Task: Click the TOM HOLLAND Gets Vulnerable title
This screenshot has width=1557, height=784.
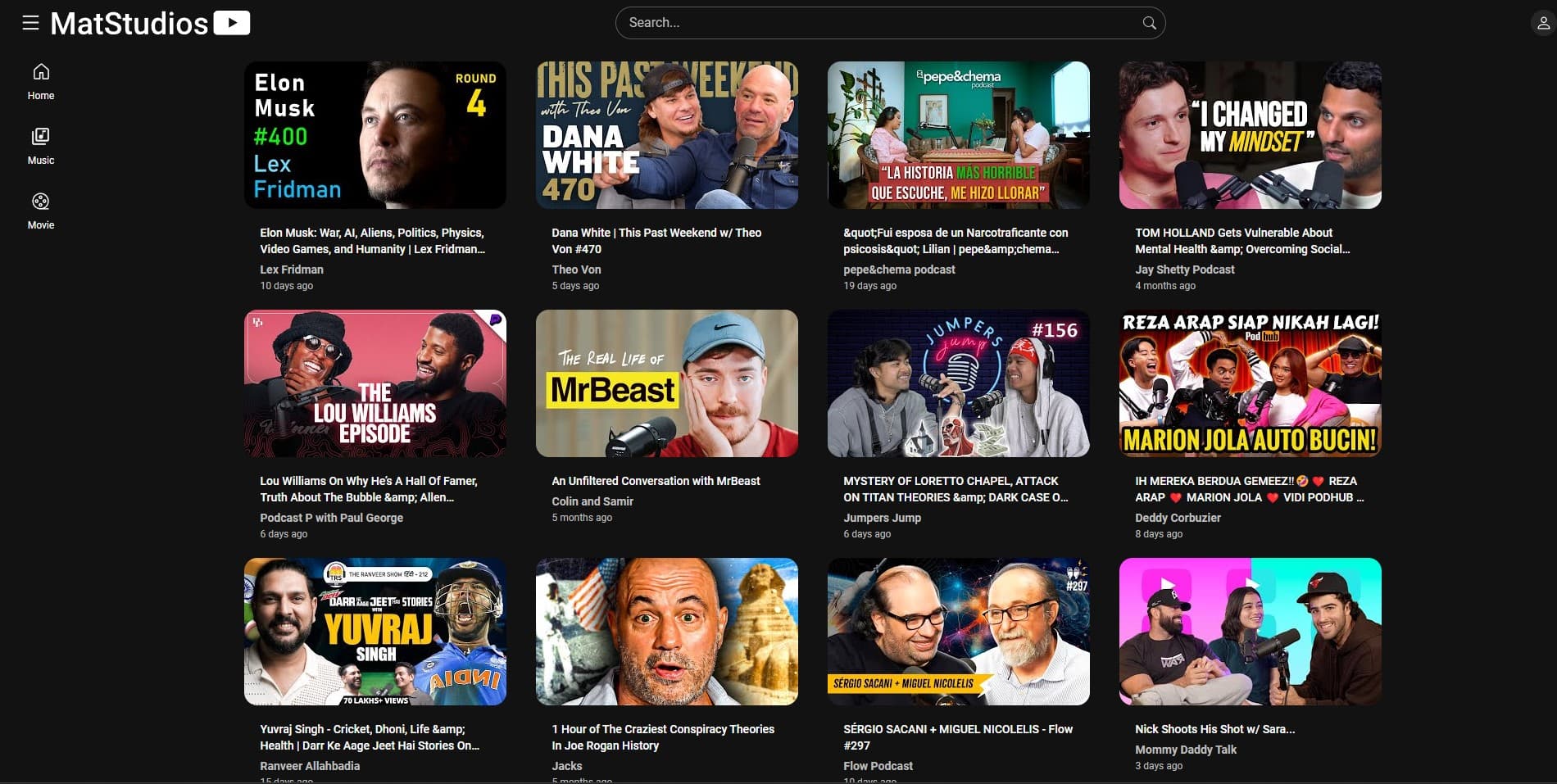Action: [1242, 241]
